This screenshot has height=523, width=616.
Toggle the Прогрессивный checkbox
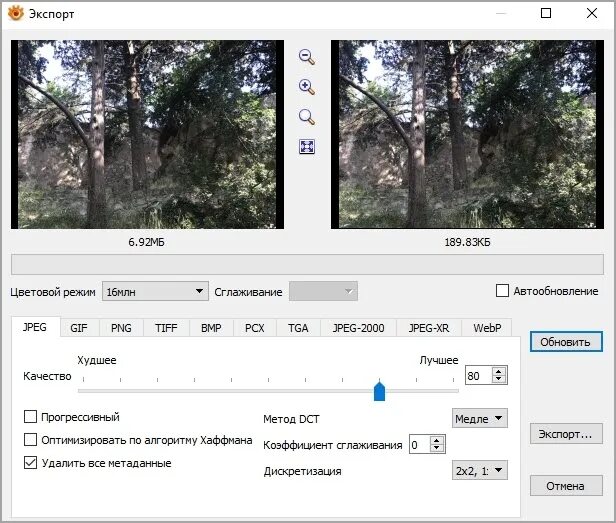coord(30,417)
